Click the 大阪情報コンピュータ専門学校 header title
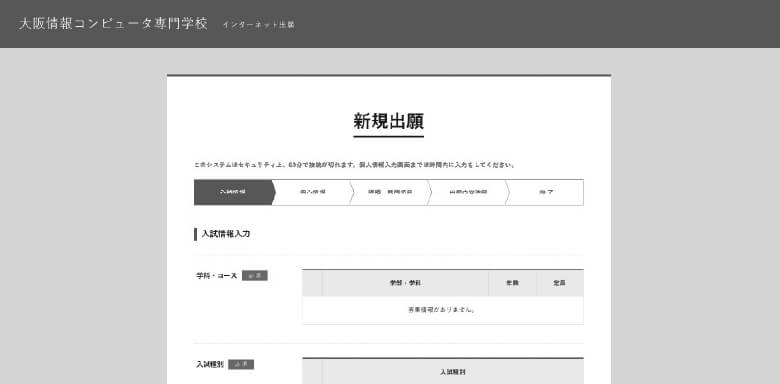 [113, 24]
